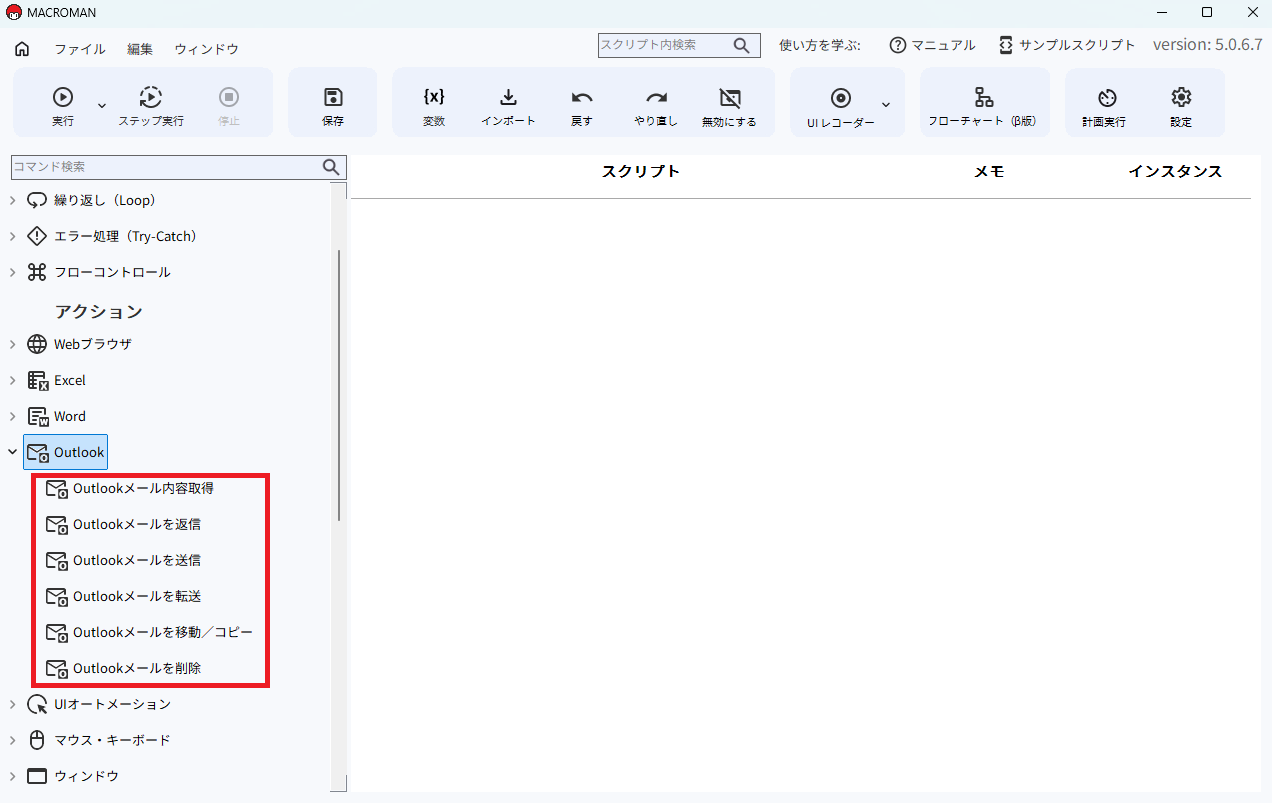Select Outlook tree item
The image size is (1272, 803).
tap(65, 452)
